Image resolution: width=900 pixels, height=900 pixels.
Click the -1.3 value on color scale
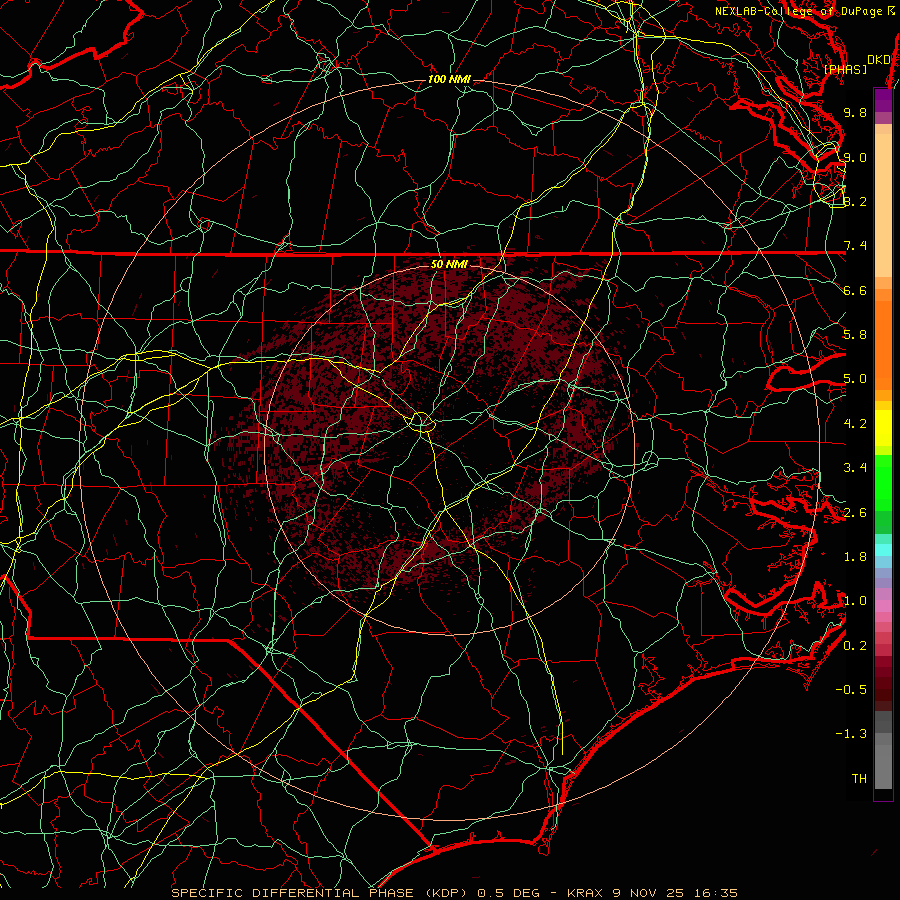[851, 734]
